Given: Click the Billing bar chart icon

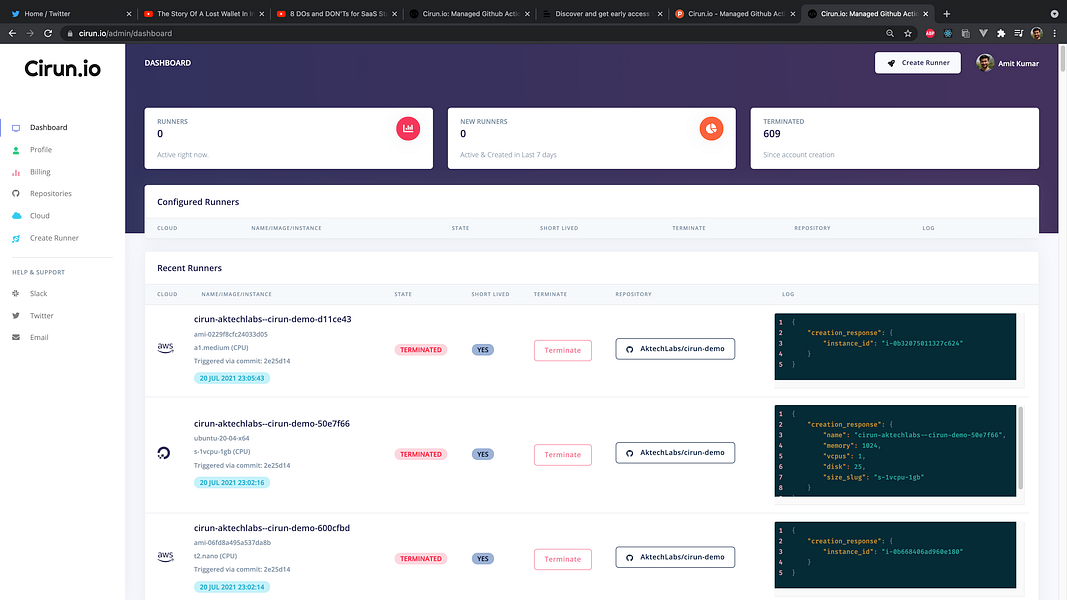Looking at the screenshot, I should [x=16, y=172].
